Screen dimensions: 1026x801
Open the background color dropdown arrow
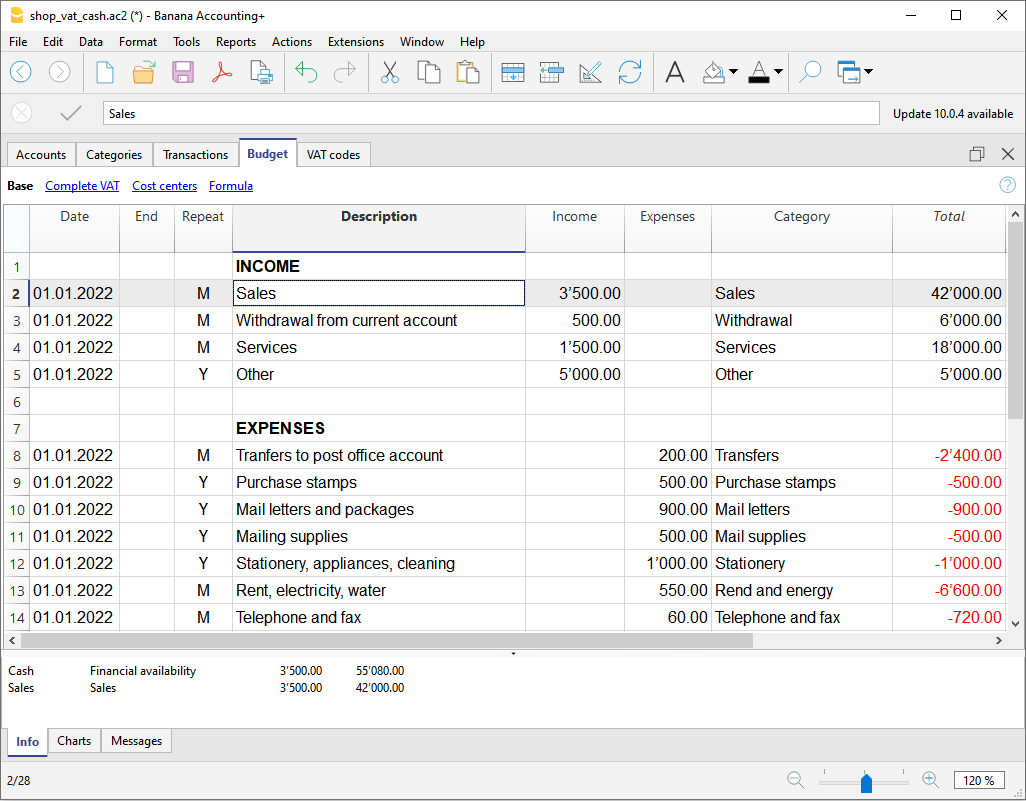[x=731, y=72]
